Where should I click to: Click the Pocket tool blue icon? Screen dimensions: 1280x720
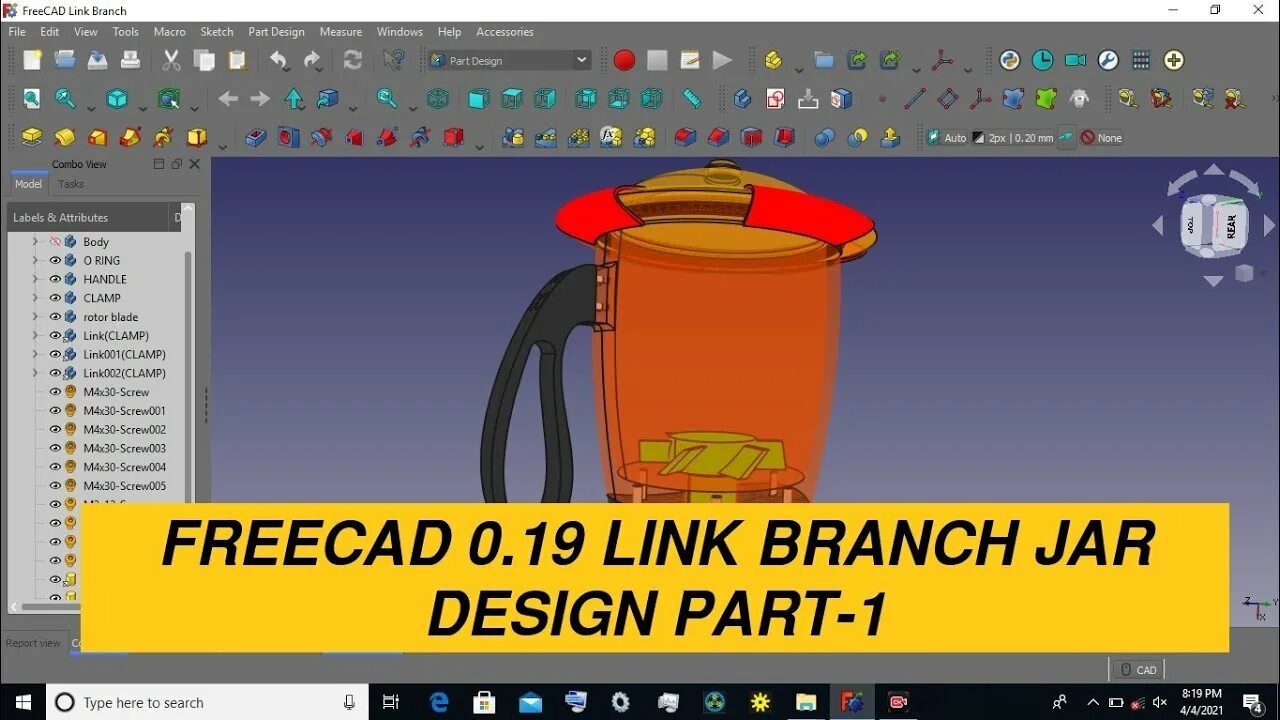point(256,137)
